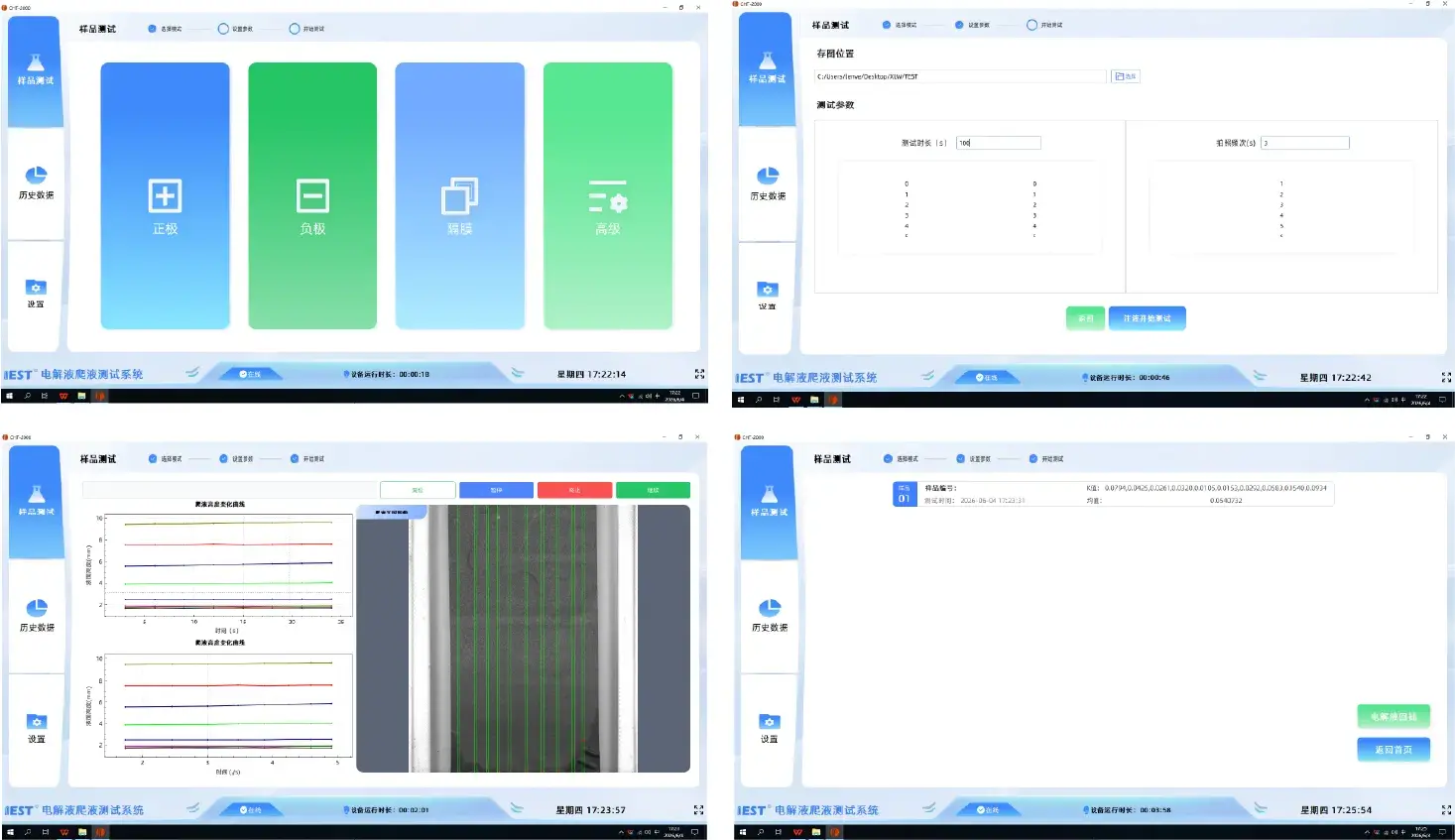Click the green continue button above camera view
The width and height of the screenshot is (1455, 840).
(x=653, y=490)
